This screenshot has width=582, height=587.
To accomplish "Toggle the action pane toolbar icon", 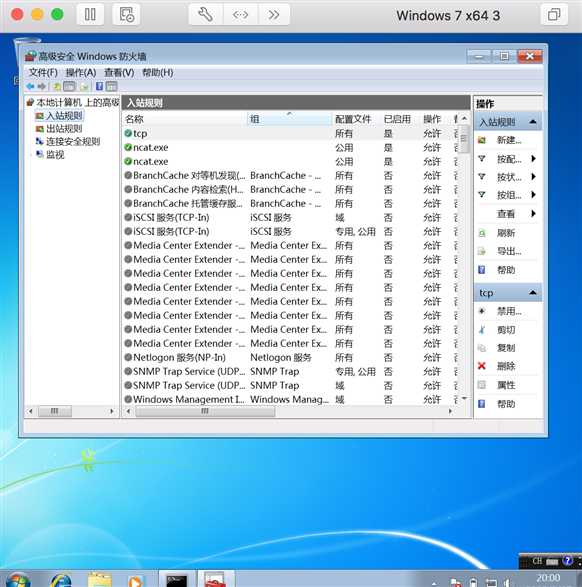I will tap(111, 87).
